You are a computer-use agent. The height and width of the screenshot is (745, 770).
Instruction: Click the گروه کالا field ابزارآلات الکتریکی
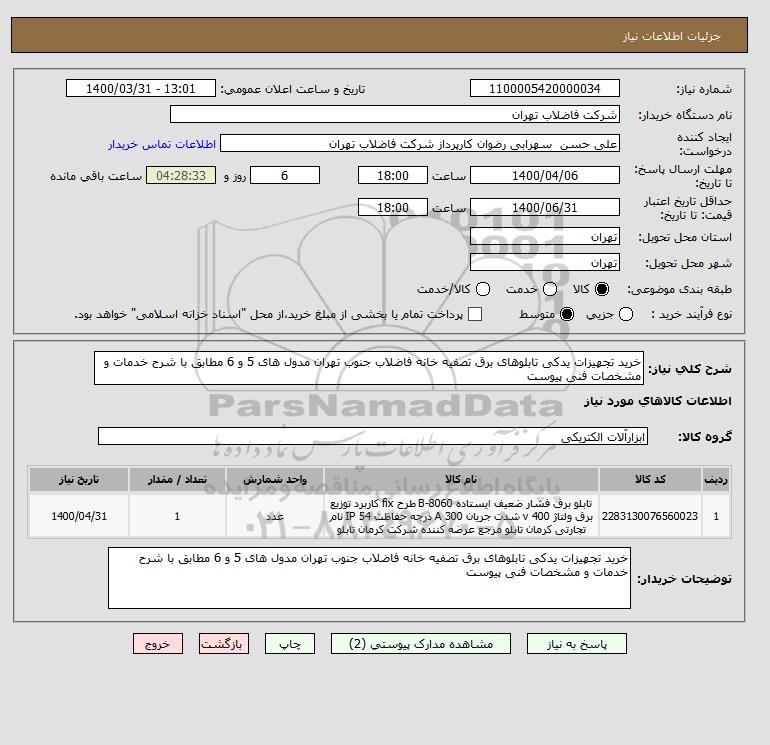click(373, 436)
